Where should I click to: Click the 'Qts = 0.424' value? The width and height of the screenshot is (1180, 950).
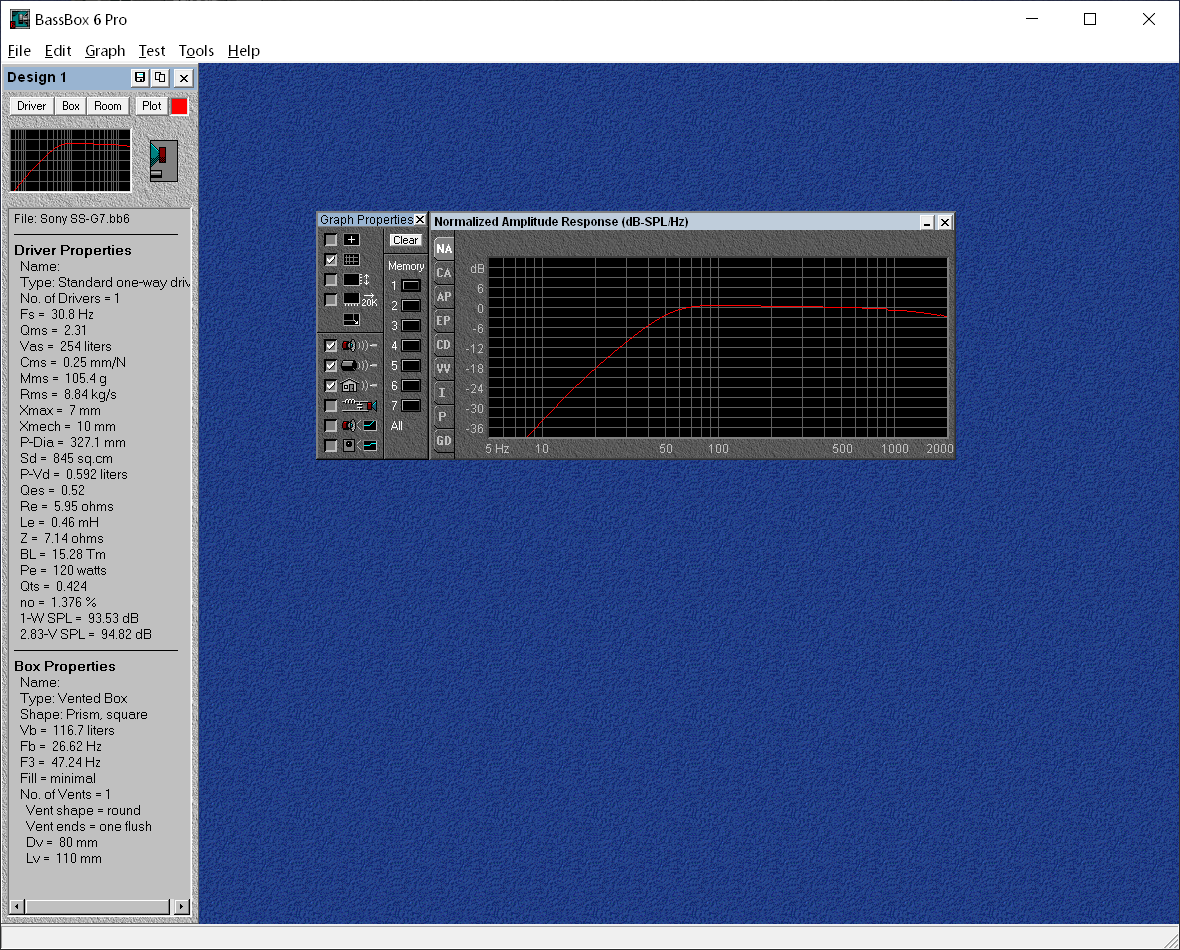coord(53,586)
